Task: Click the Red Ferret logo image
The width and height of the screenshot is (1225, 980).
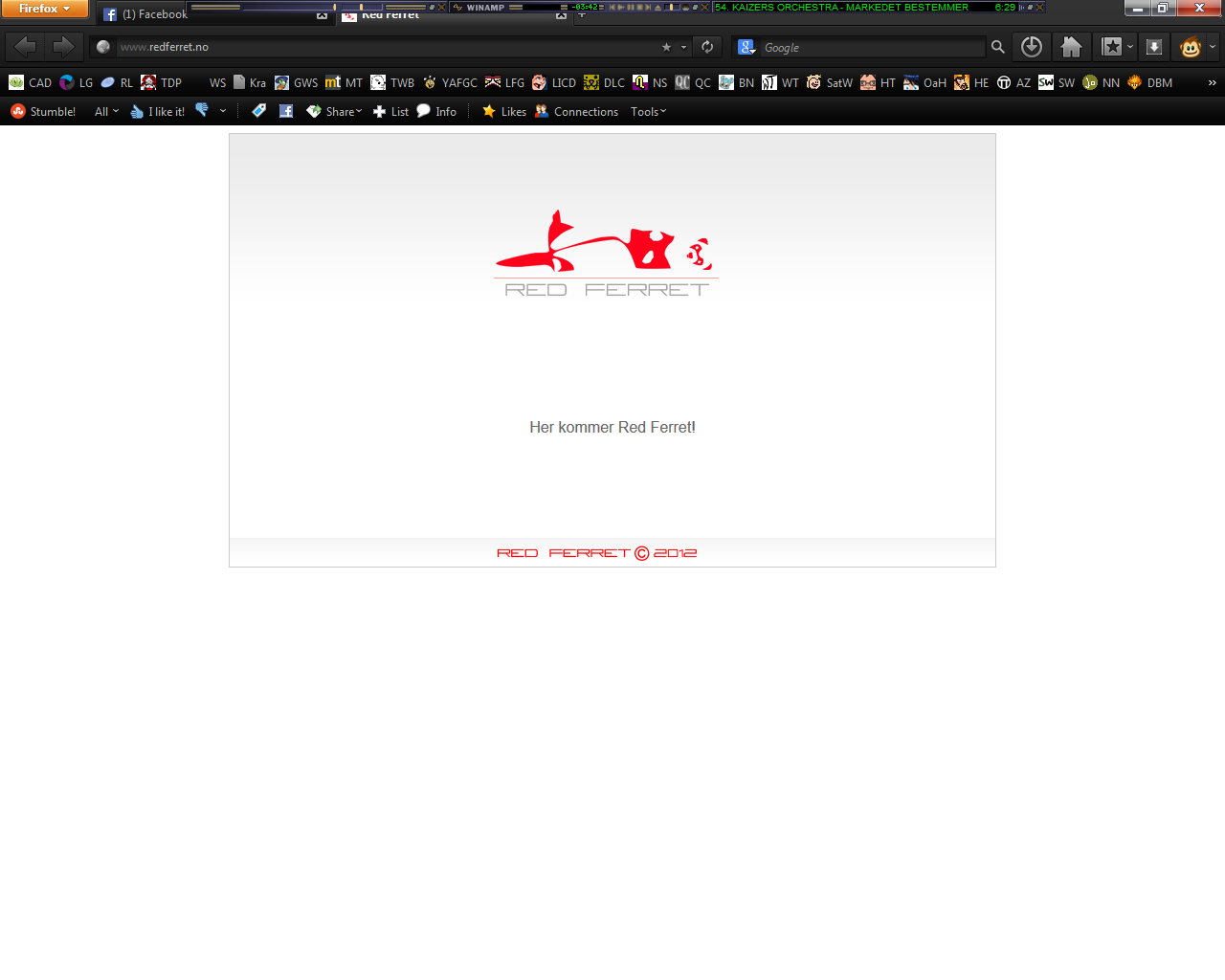Action: click(606, 254)
